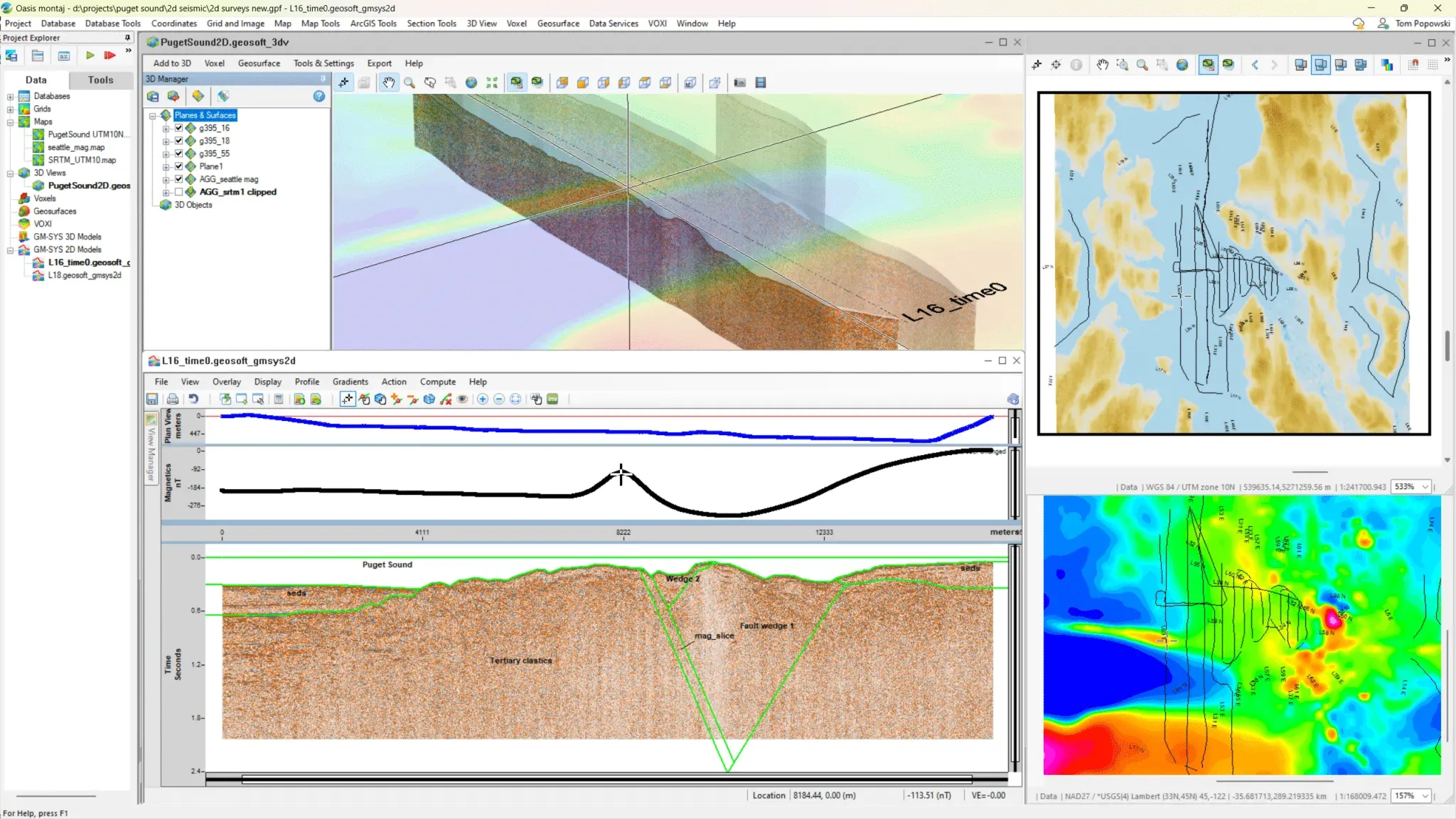Toggle the AGG_seattle mag checkbox
The image size is (1456, 819).
coord(179,179)
